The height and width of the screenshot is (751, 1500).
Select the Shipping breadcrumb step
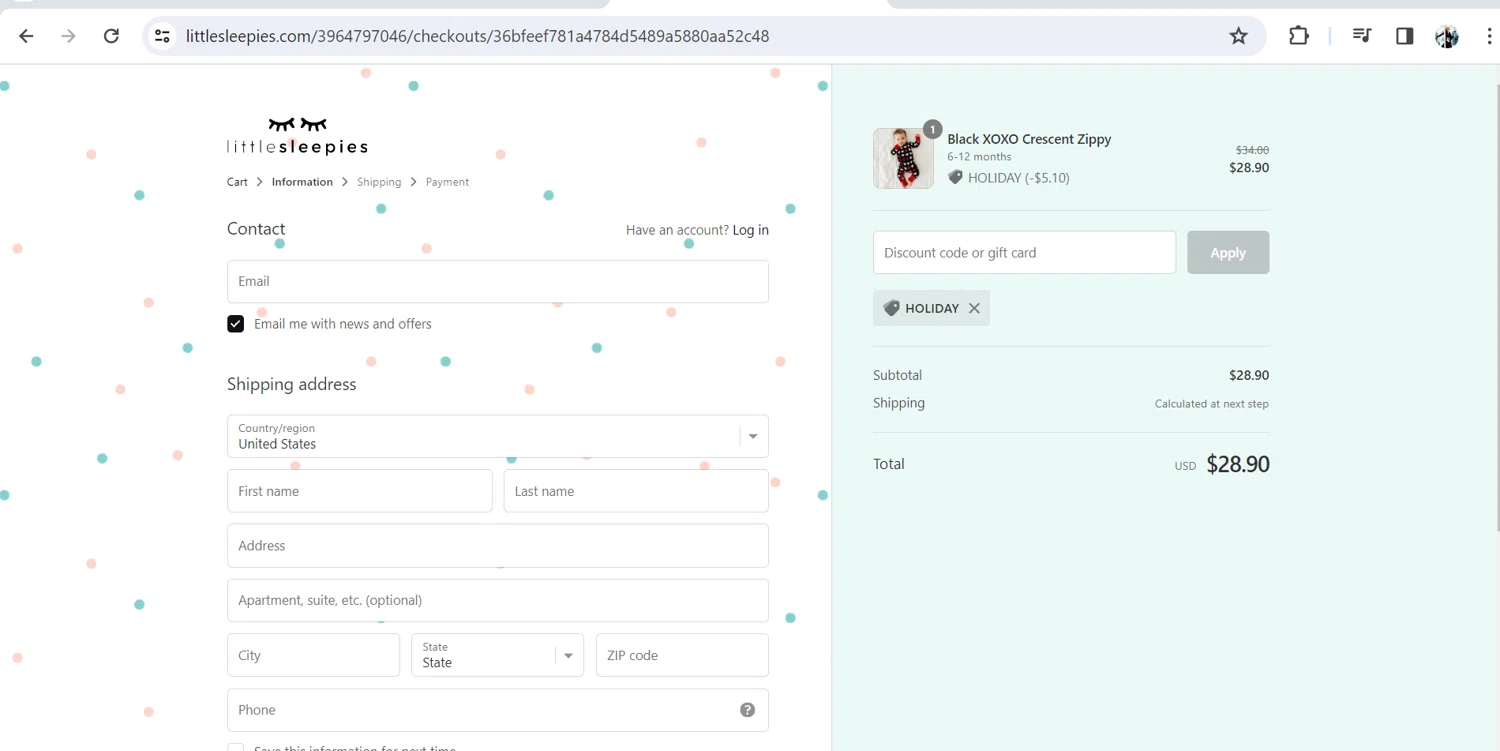click(379, 182)
